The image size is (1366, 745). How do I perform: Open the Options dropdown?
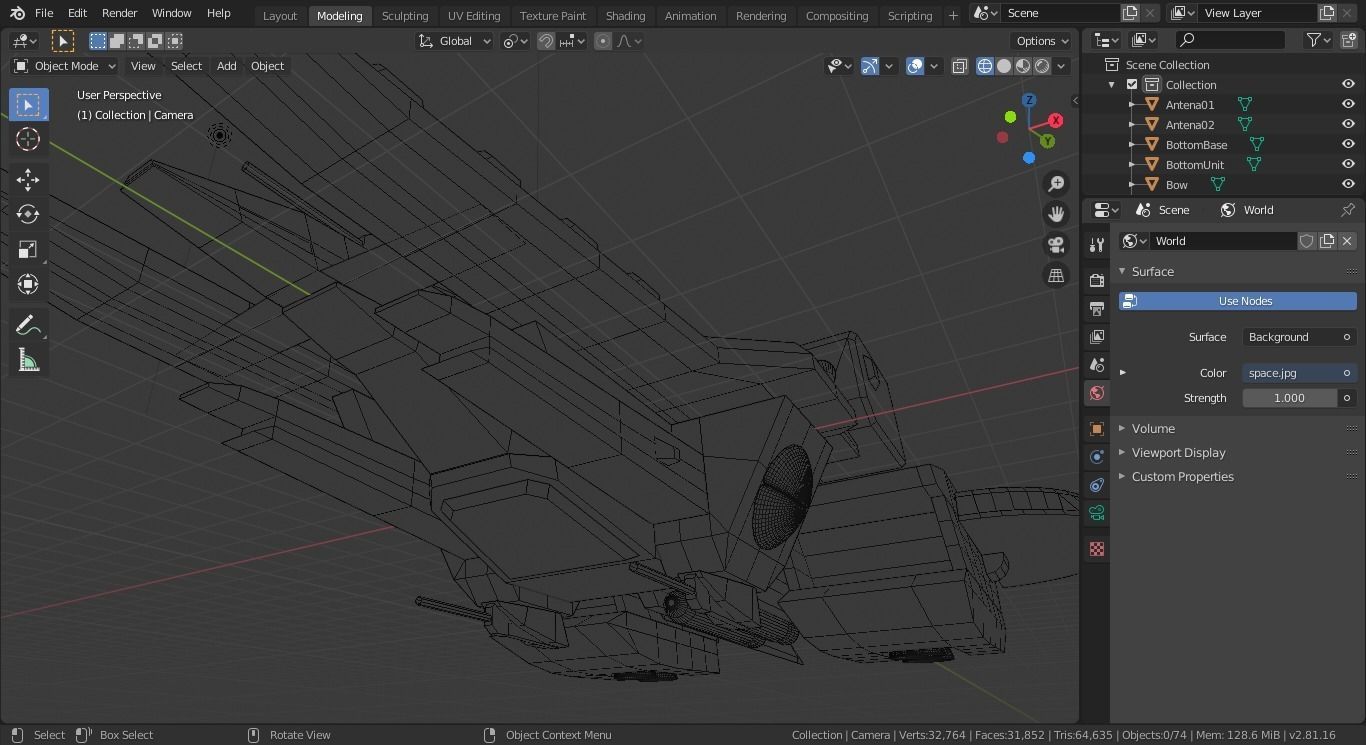(1042, 41)
